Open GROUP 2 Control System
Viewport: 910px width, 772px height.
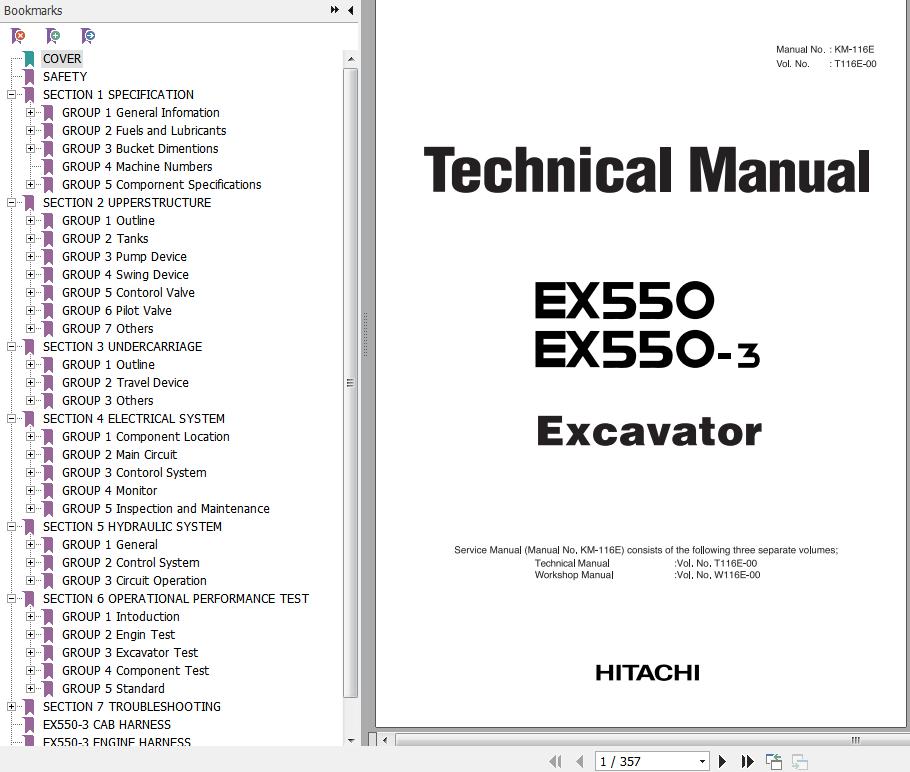tap(131, 562)
